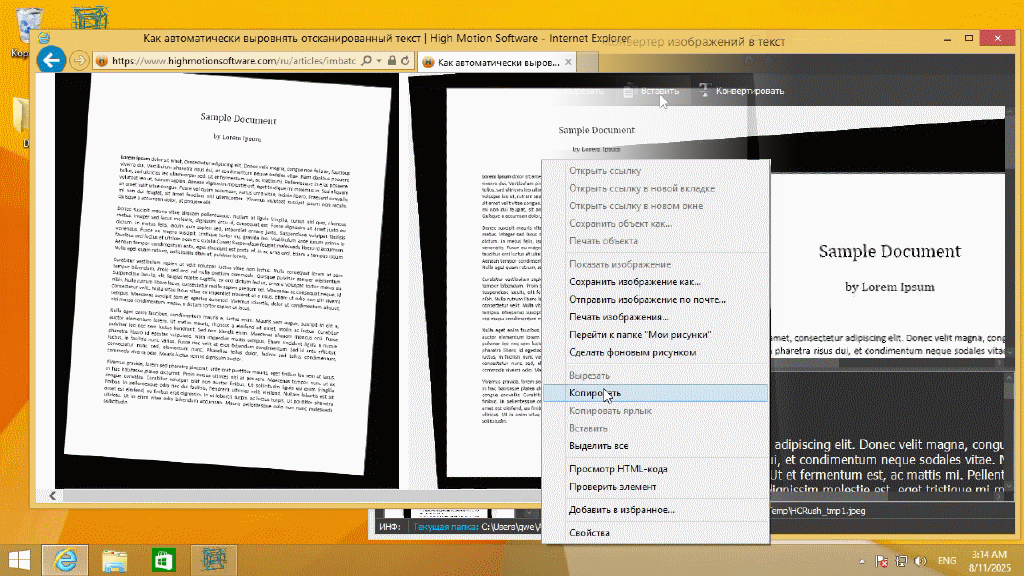The image size is (1024, 576).
Task: Select "Выделить все" menu entry
Action: pyautogui.click(x=598, y=446)
